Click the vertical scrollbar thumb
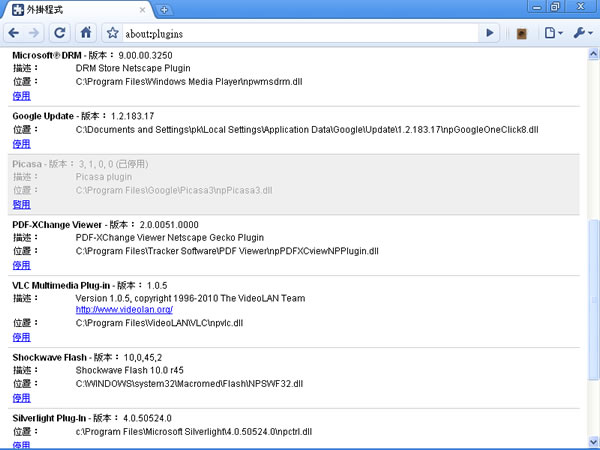 pos(593,299)
